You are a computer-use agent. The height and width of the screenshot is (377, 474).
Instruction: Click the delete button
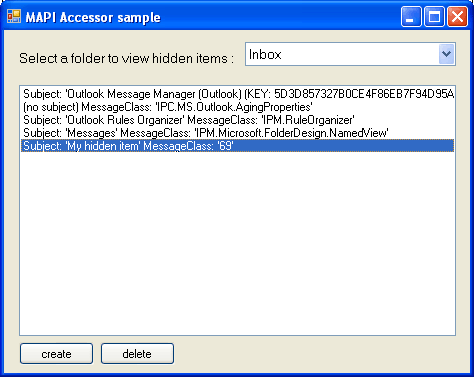[x=137, y=354]
